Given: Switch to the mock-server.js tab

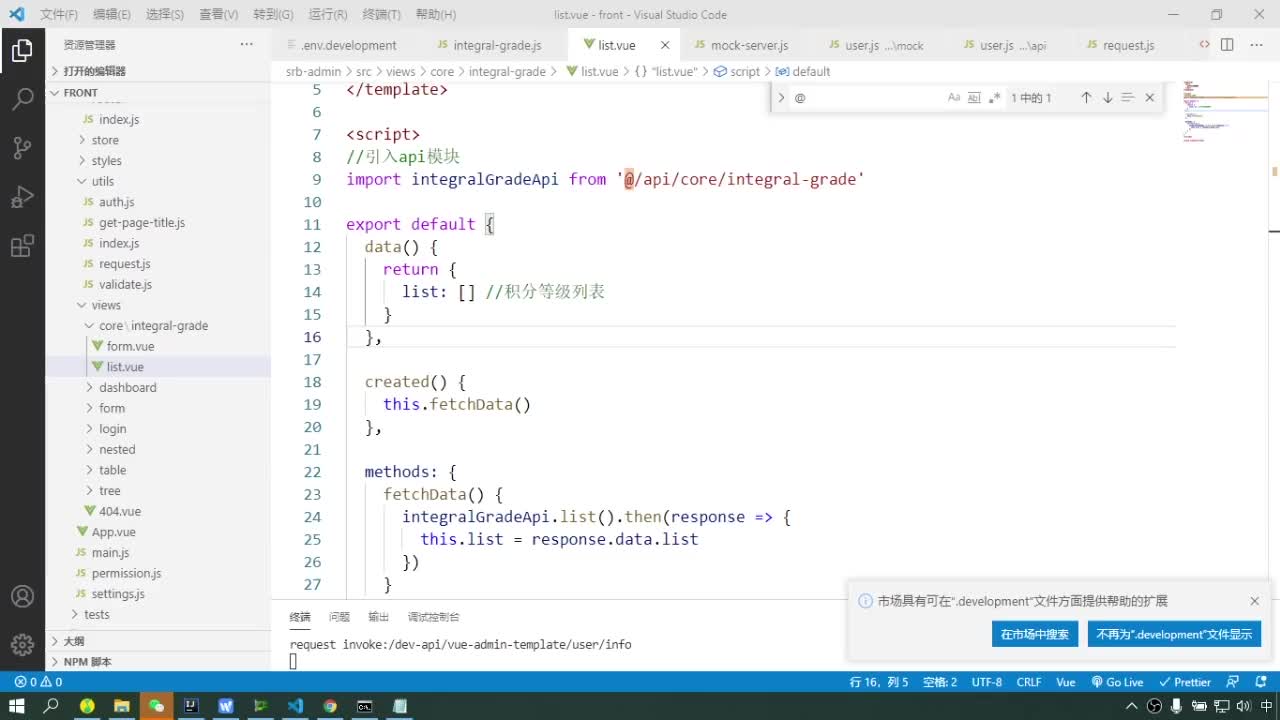Looking at the screenshot, I should point(749,45).
